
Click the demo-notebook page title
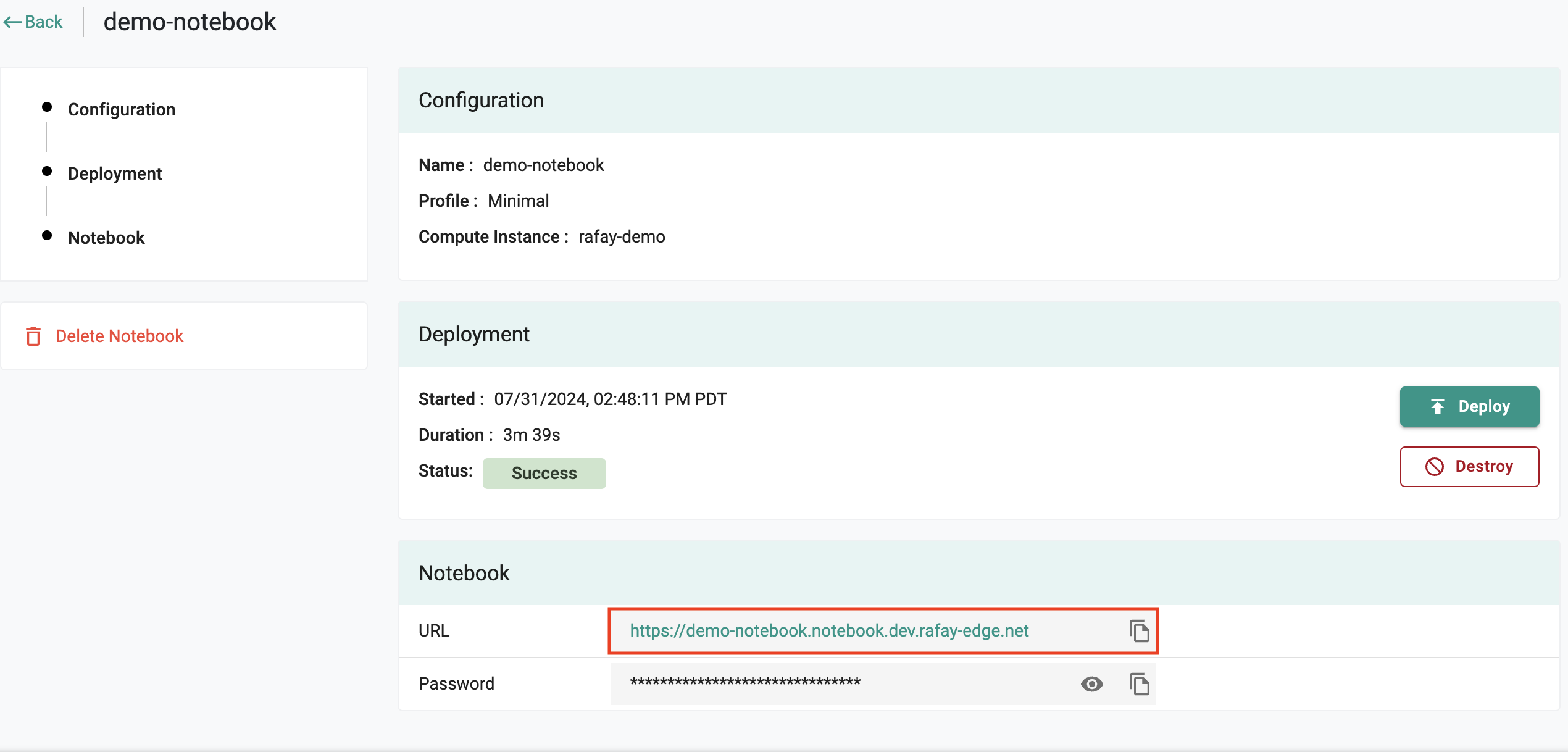tap(190, 22)
